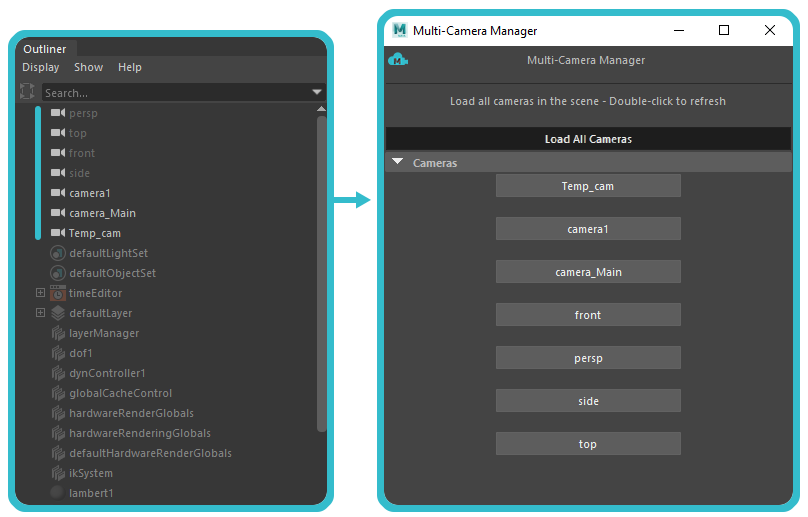Click the Outliner scroll up arrow
This screenshot has height=517, width=808.
(322, 109)
